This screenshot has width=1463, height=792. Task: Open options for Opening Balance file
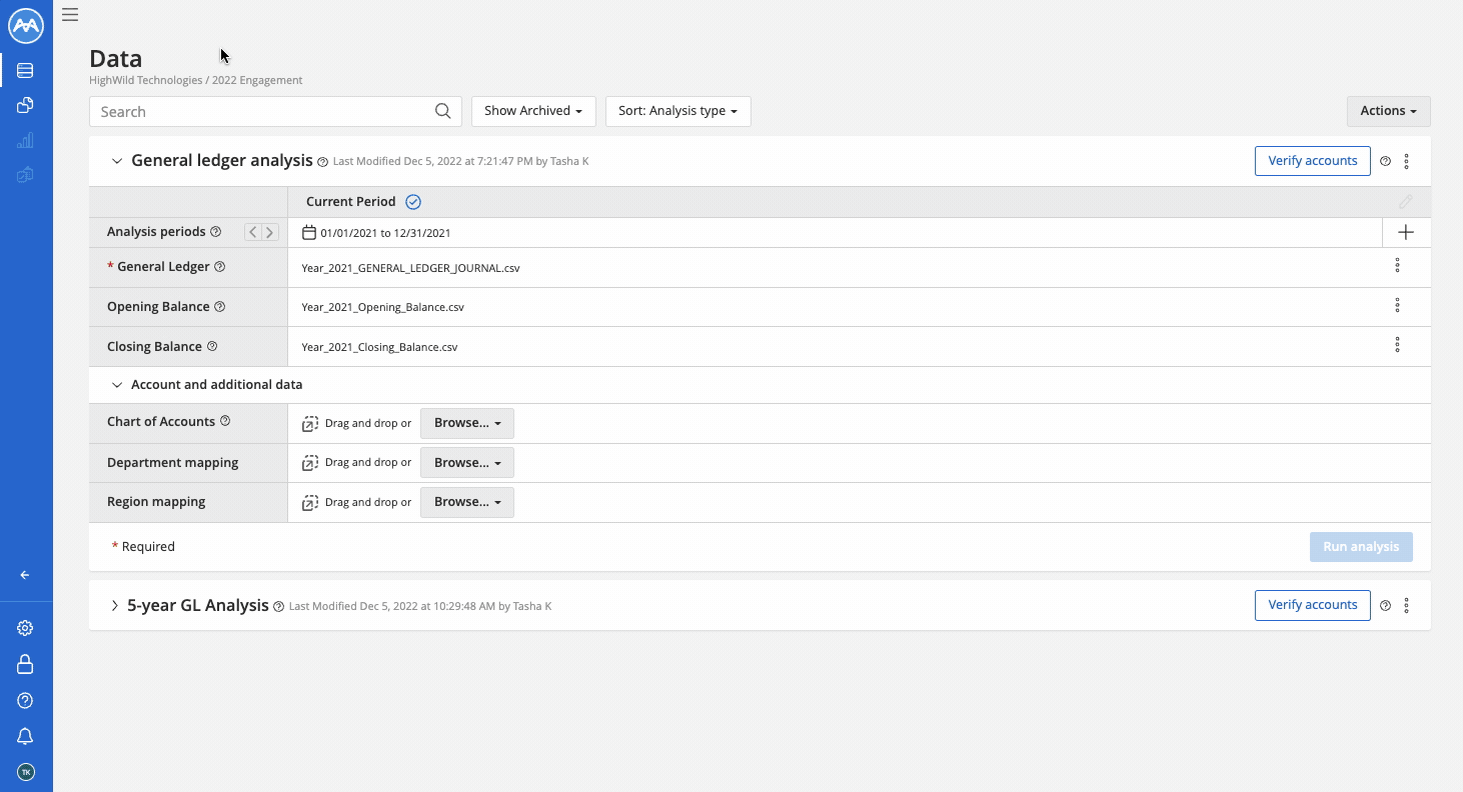pos(1397,305)
